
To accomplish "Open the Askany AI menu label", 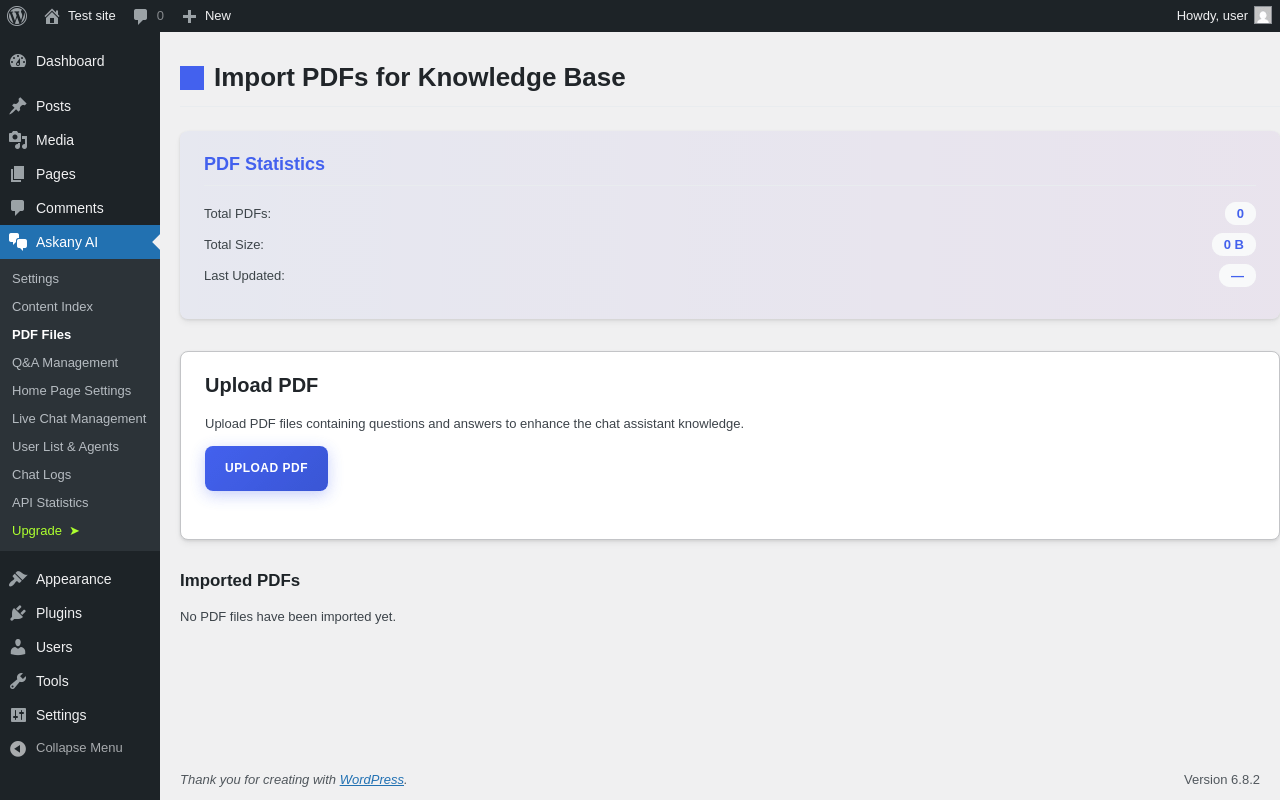I will pyautogui.click(x=67, y=242).
